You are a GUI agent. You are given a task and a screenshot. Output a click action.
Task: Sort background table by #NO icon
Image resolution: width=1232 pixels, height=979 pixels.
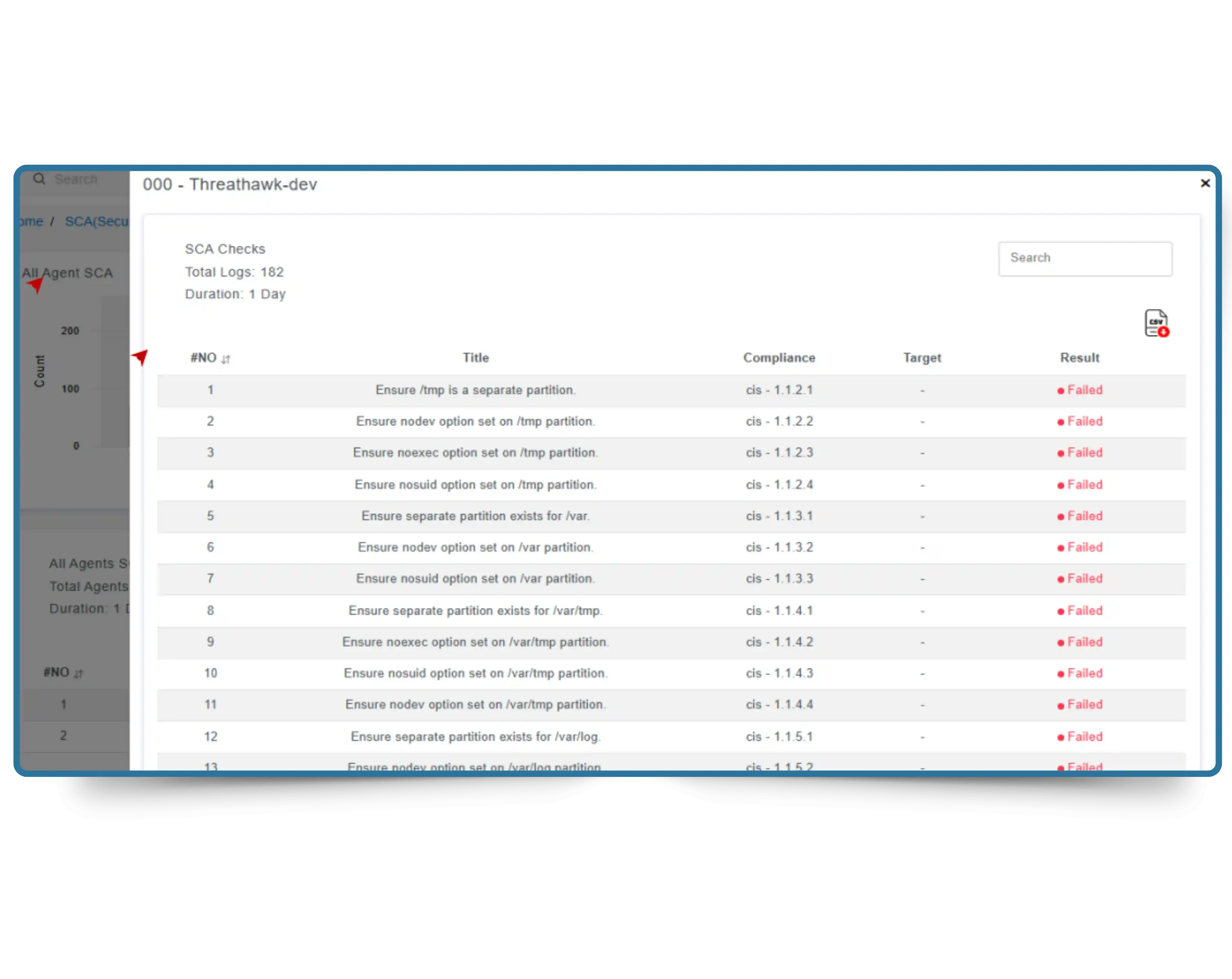78,674
